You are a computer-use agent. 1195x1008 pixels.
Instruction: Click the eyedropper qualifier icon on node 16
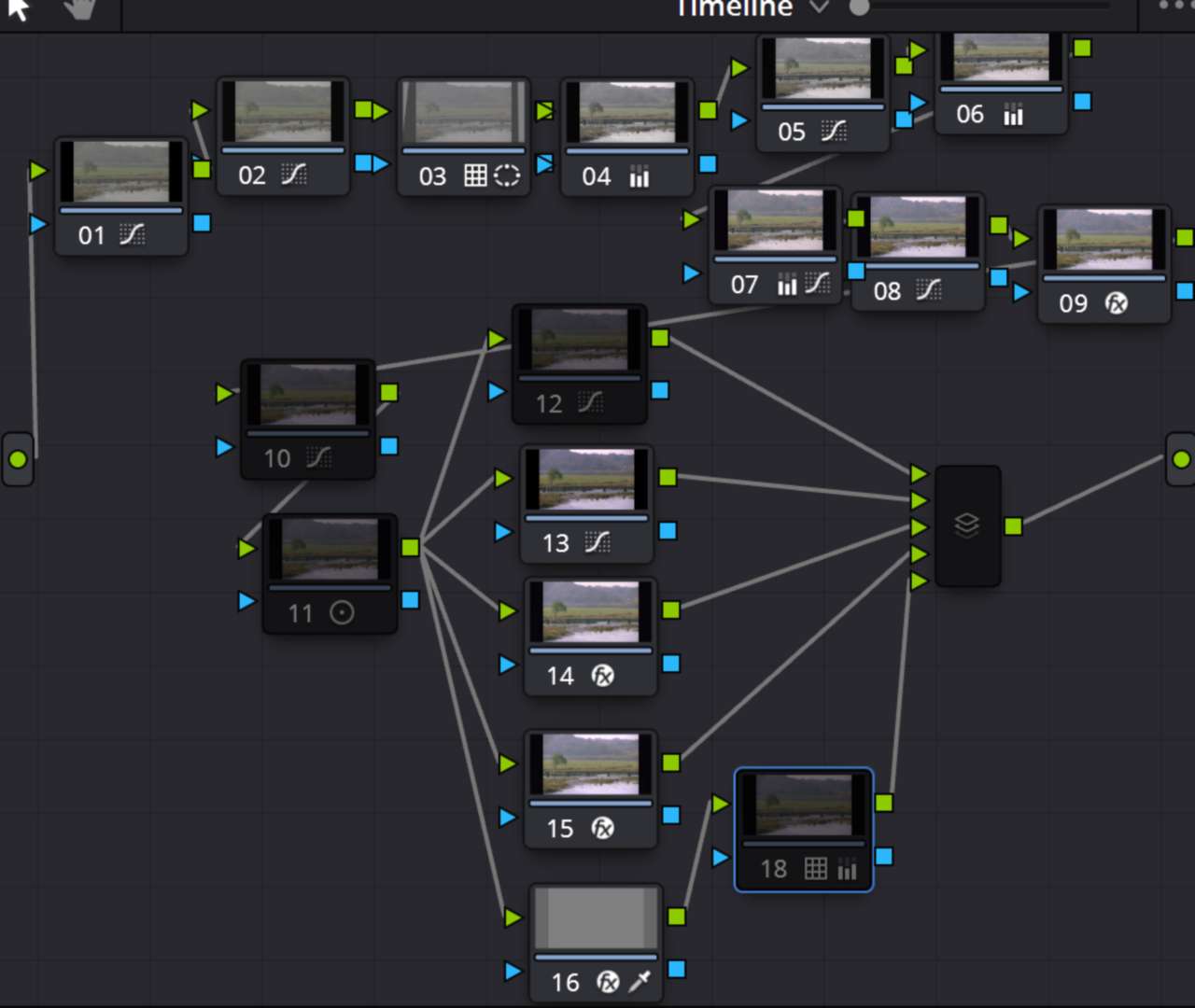pyautogui.click(x=640, y=981)
